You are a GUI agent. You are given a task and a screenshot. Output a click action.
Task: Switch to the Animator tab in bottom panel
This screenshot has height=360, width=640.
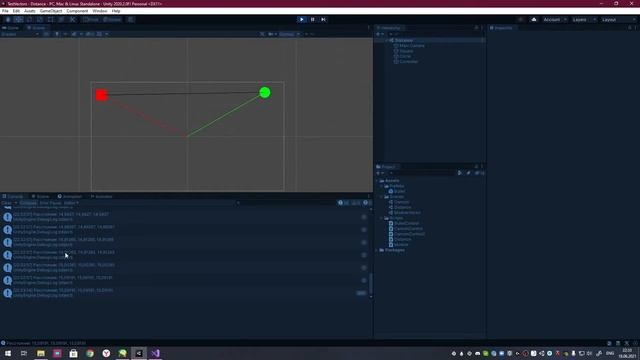101,196
